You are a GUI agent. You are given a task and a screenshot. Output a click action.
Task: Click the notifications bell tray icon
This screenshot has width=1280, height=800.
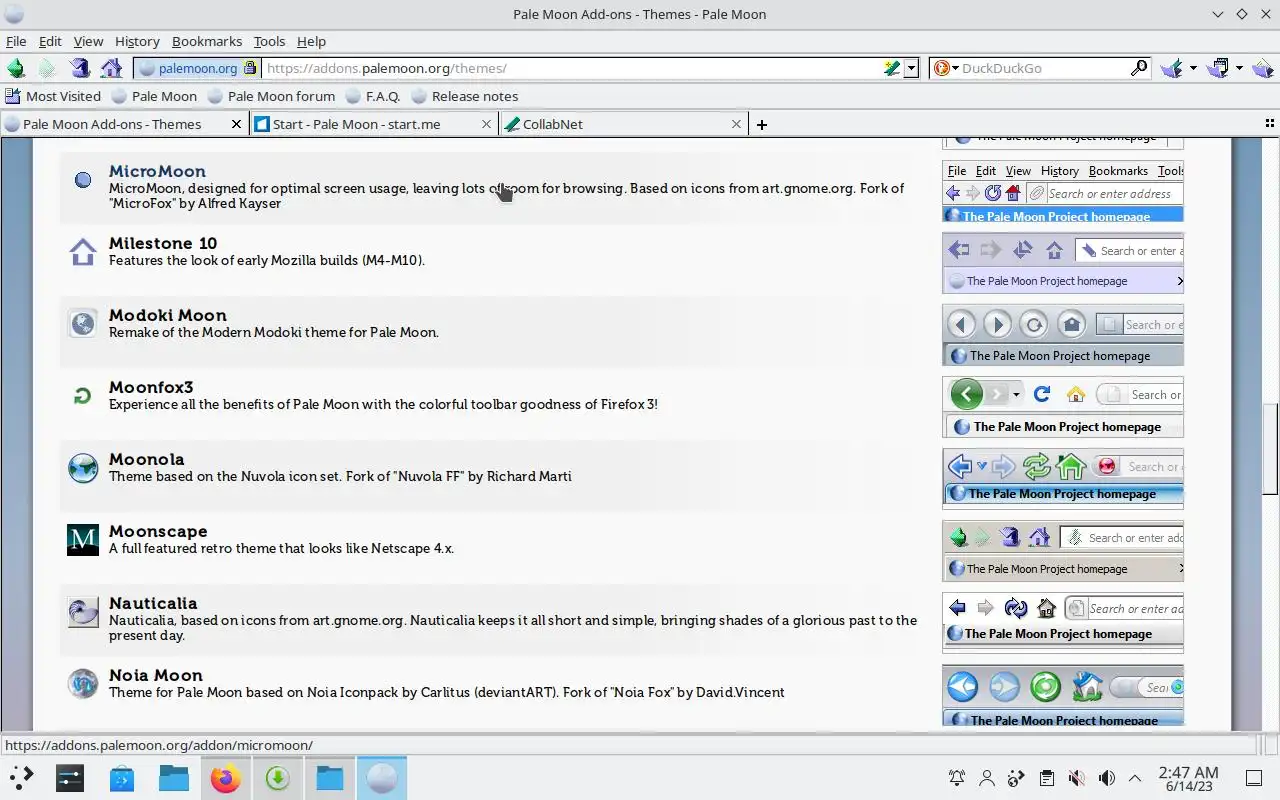coord(957,778)
